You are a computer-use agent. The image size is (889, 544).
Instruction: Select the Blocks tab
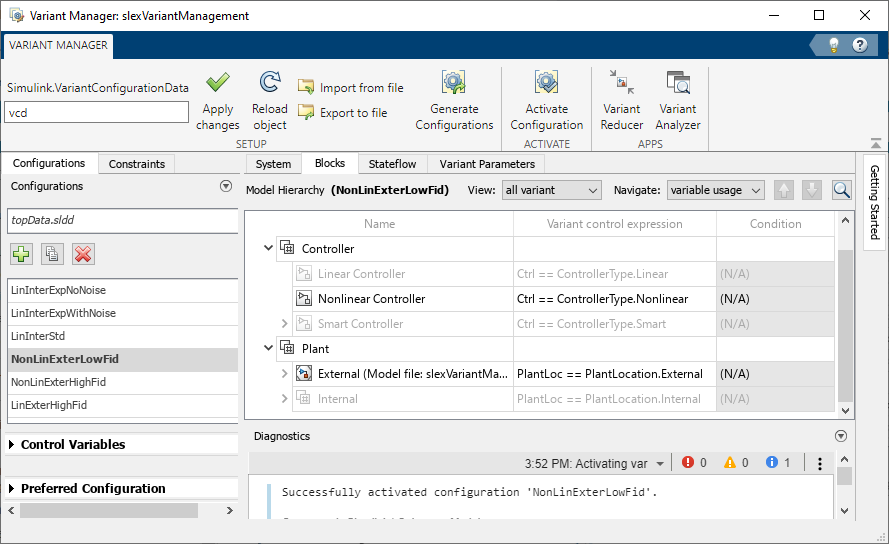coord(329,163)
